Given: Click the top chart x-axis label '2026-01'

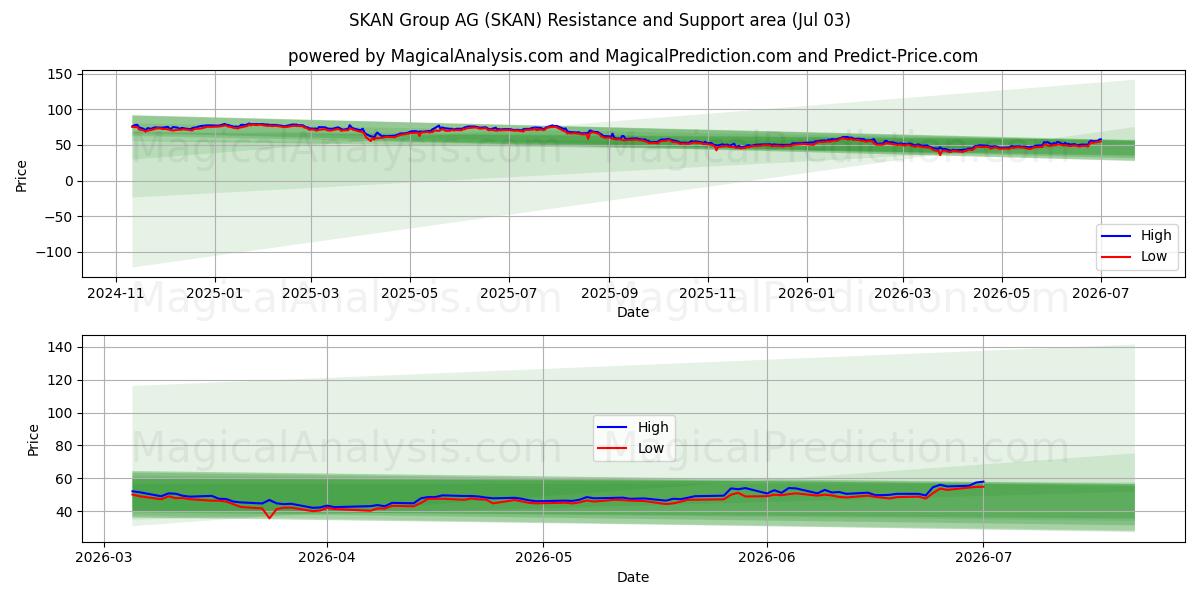Looking at the screenshot, I should click(806, 294).
